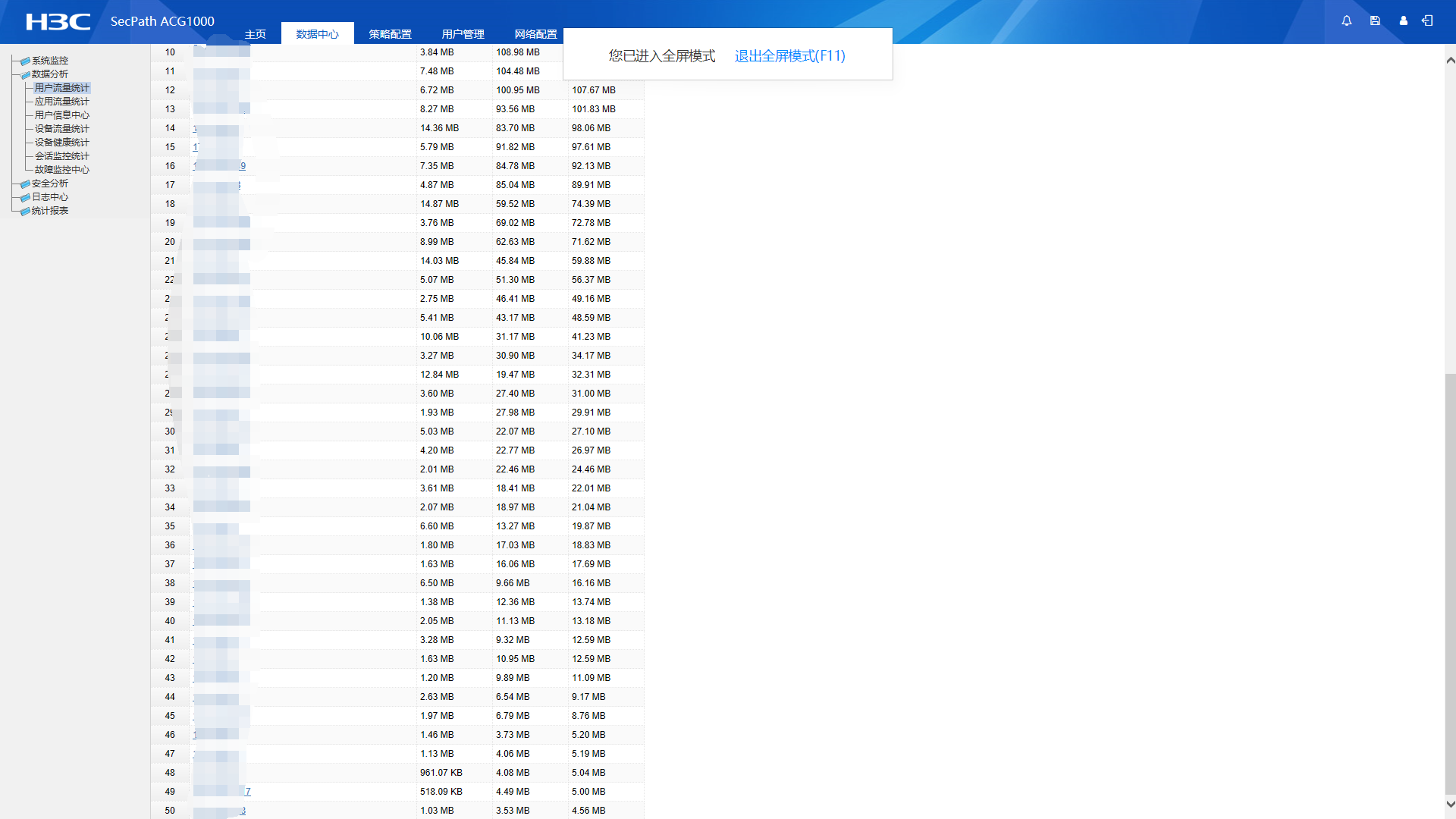Open the user account icon
The height and width of the screenshot is (819, 1456).
pyautogui.click(x=1403, y=21)
